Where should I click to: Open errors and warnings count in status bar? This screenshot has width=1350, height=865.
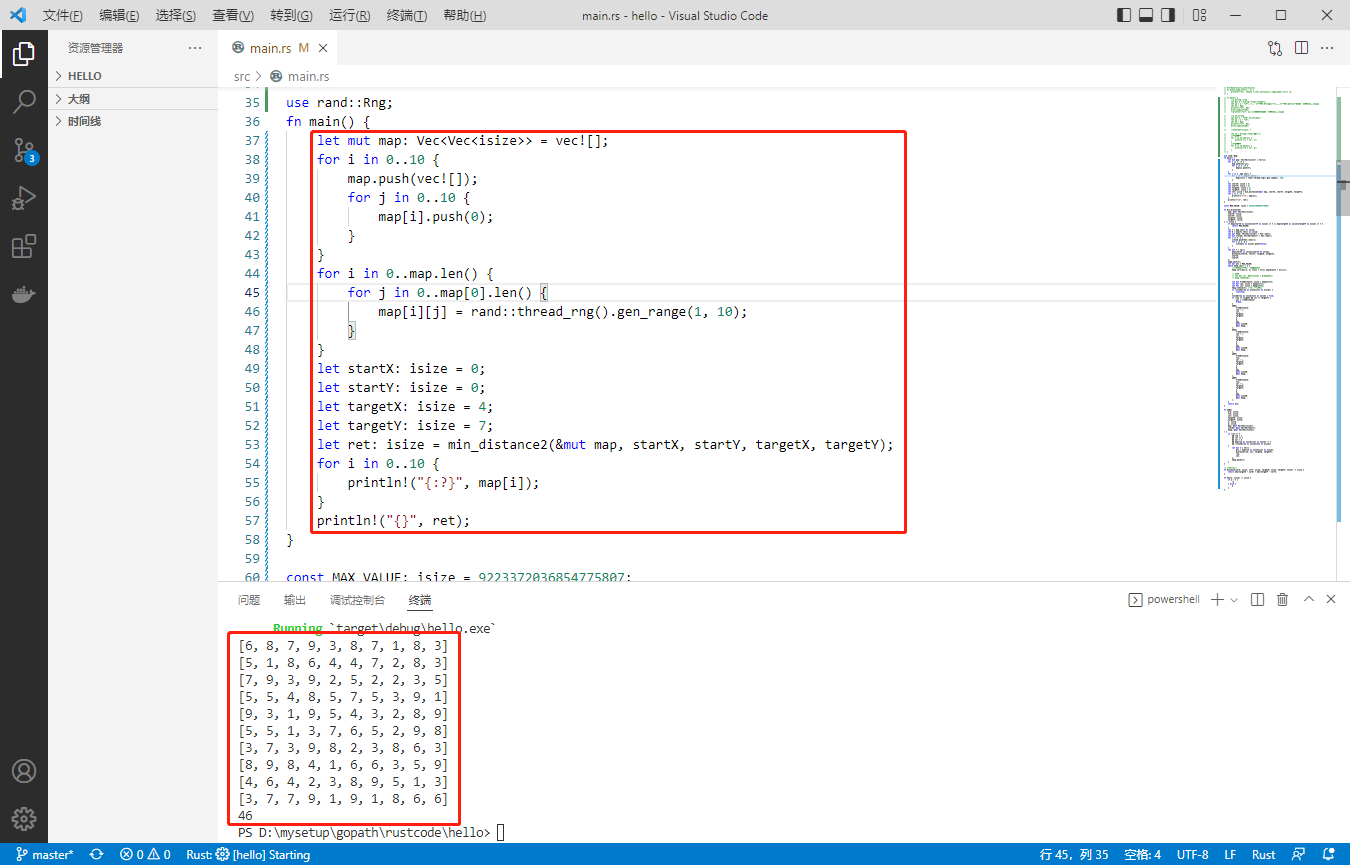tap(145, 855)
